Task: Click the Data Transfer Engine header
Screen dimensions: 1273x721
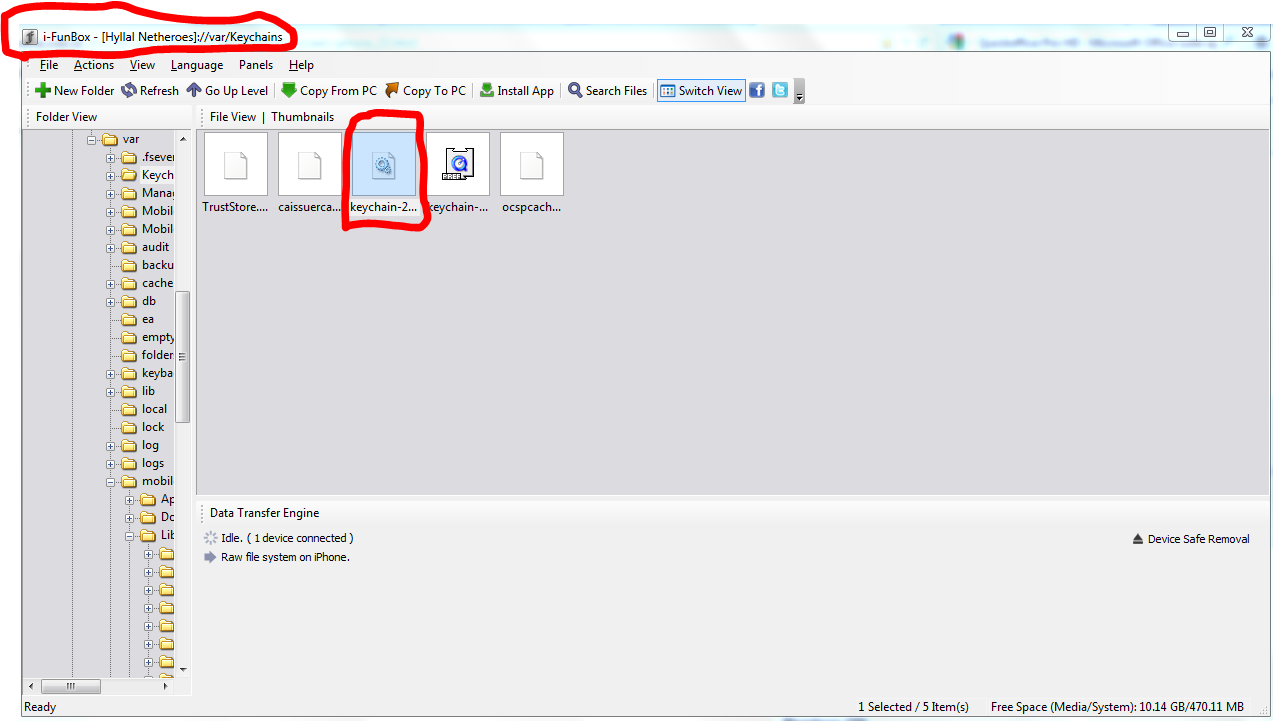Action: [264, 513]
